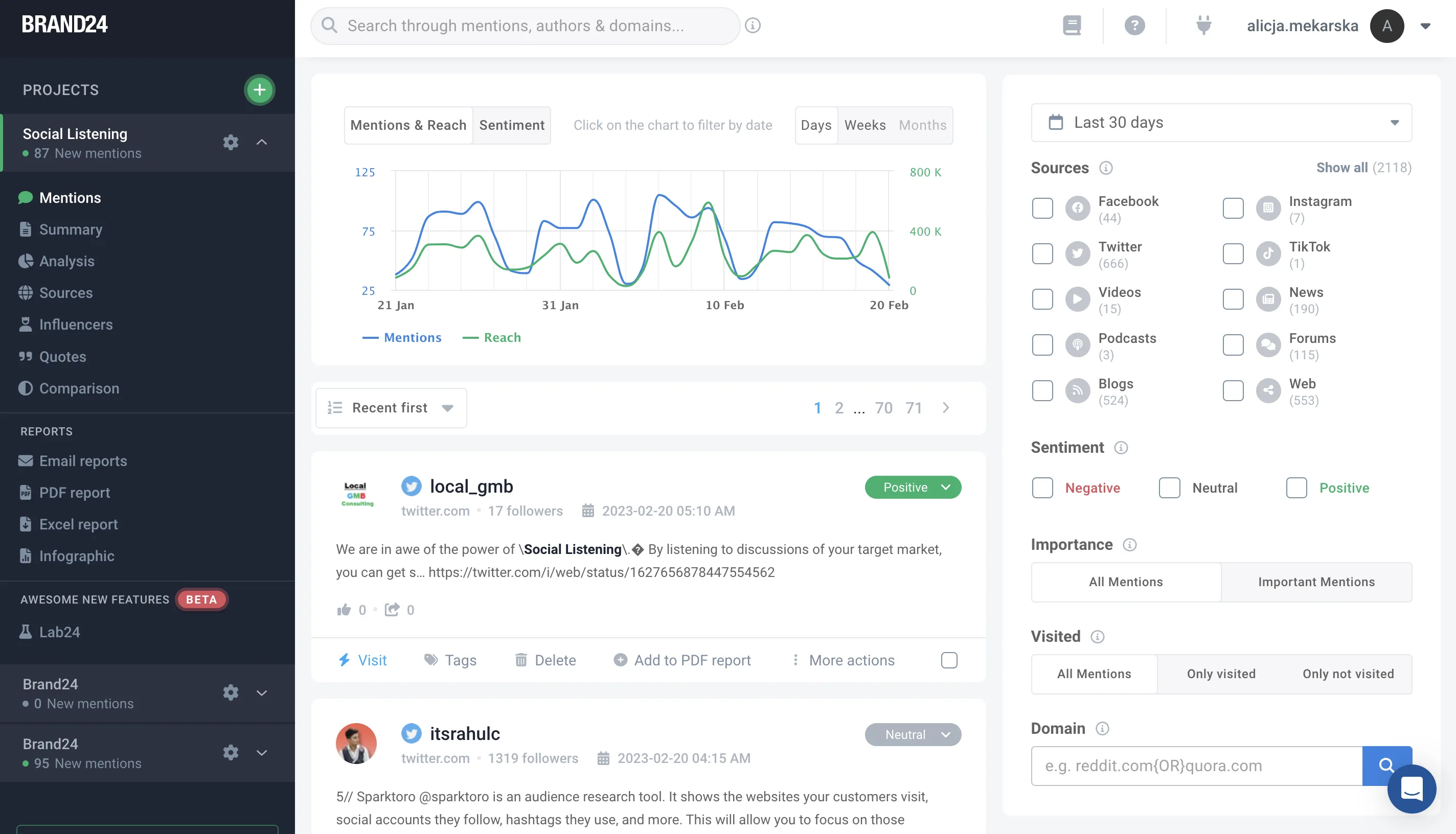Open the news book icon in header
Screen dimensions: 1456x834
(1072, 25)
